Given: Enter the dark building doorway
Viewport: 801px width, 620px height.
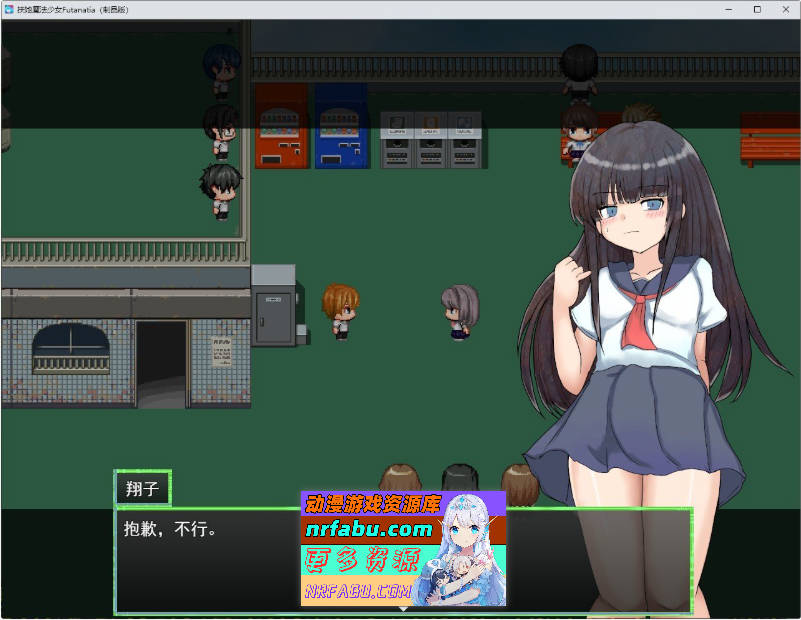Looking at the screenshot, I should tap(161, 362).
